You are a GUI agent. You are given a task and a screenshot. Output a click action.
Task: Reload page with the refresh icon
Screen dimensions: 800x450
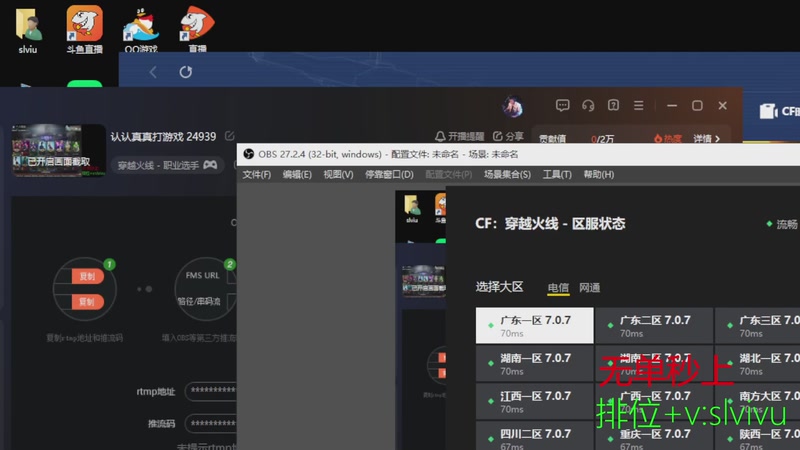(x=186, y=72)
